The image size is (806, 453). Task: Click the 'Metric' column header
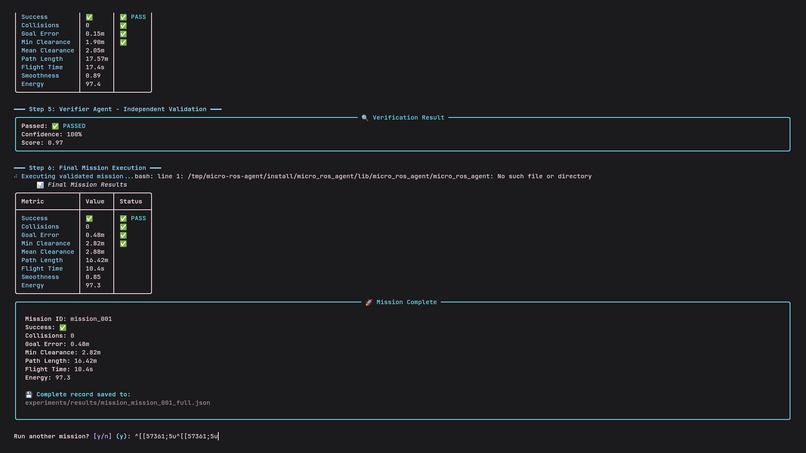(32, 202)
